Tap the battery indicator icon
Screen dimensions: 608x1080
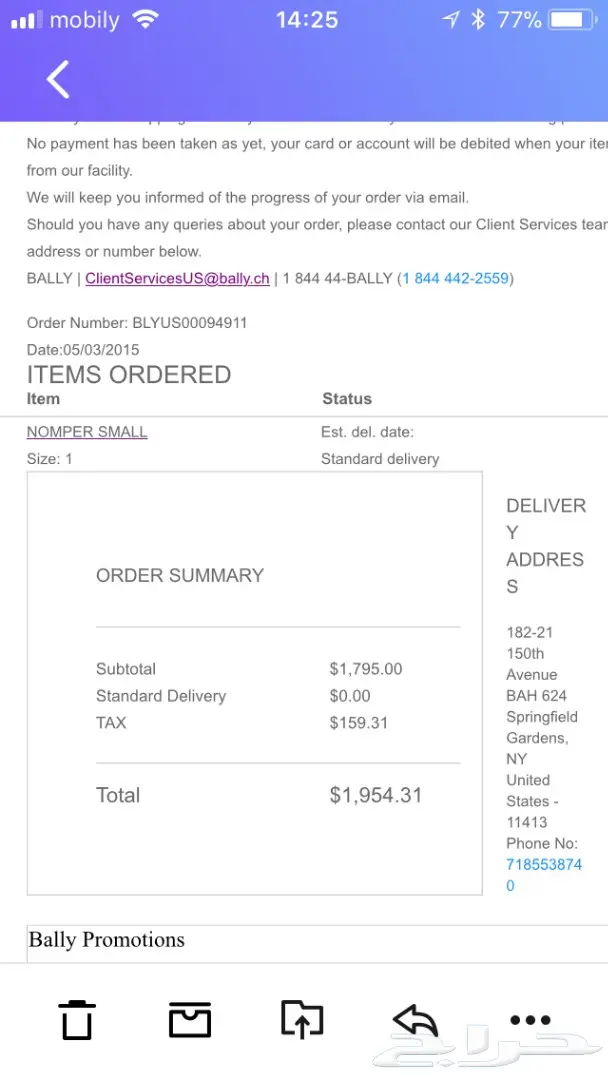tap(572, 20)
